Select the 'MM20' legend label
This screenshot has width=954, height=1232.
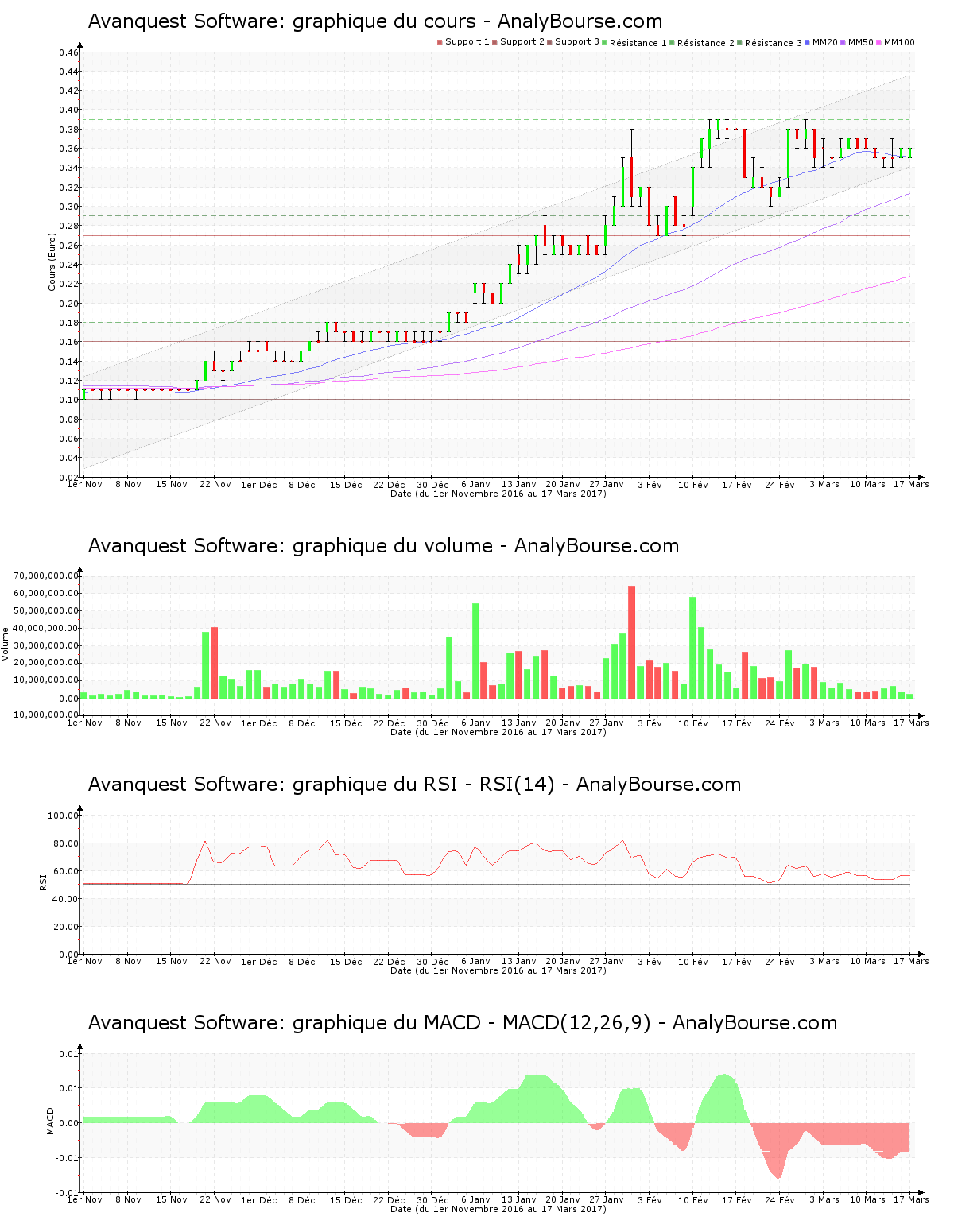(825, 42)
